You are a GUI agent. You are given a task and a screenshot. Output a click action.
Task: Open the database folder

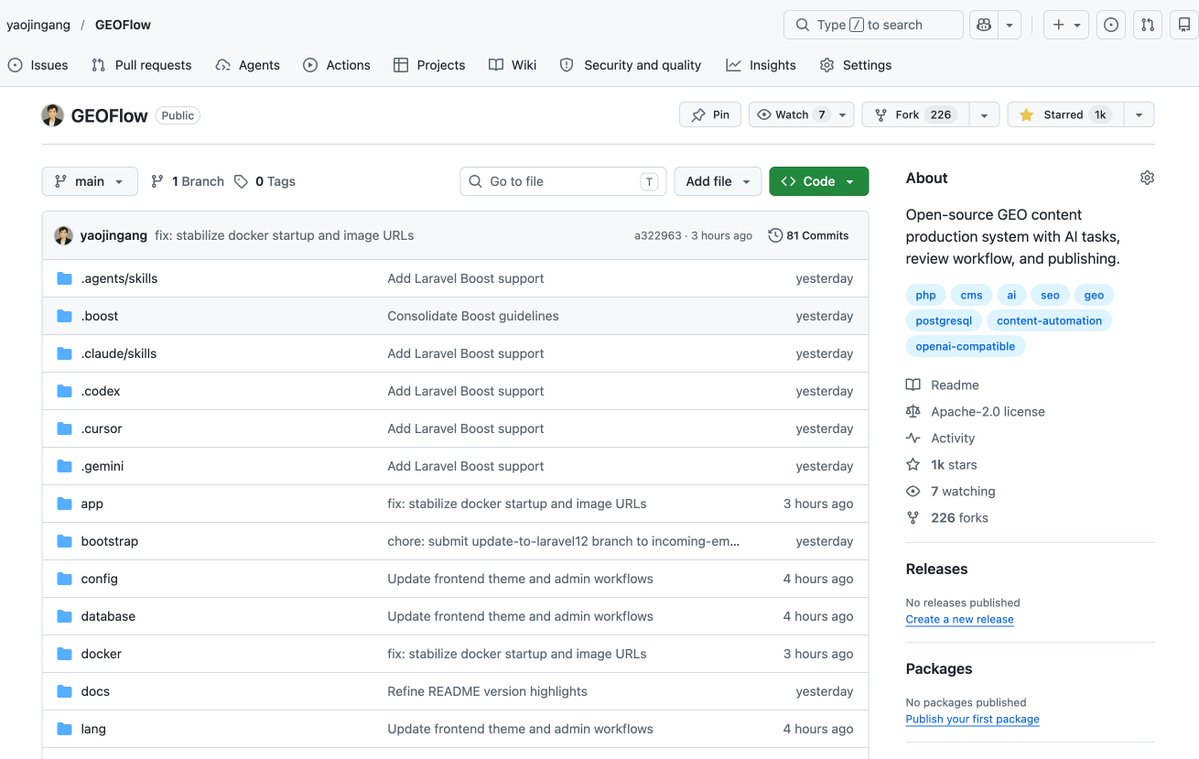coord(108,616)
